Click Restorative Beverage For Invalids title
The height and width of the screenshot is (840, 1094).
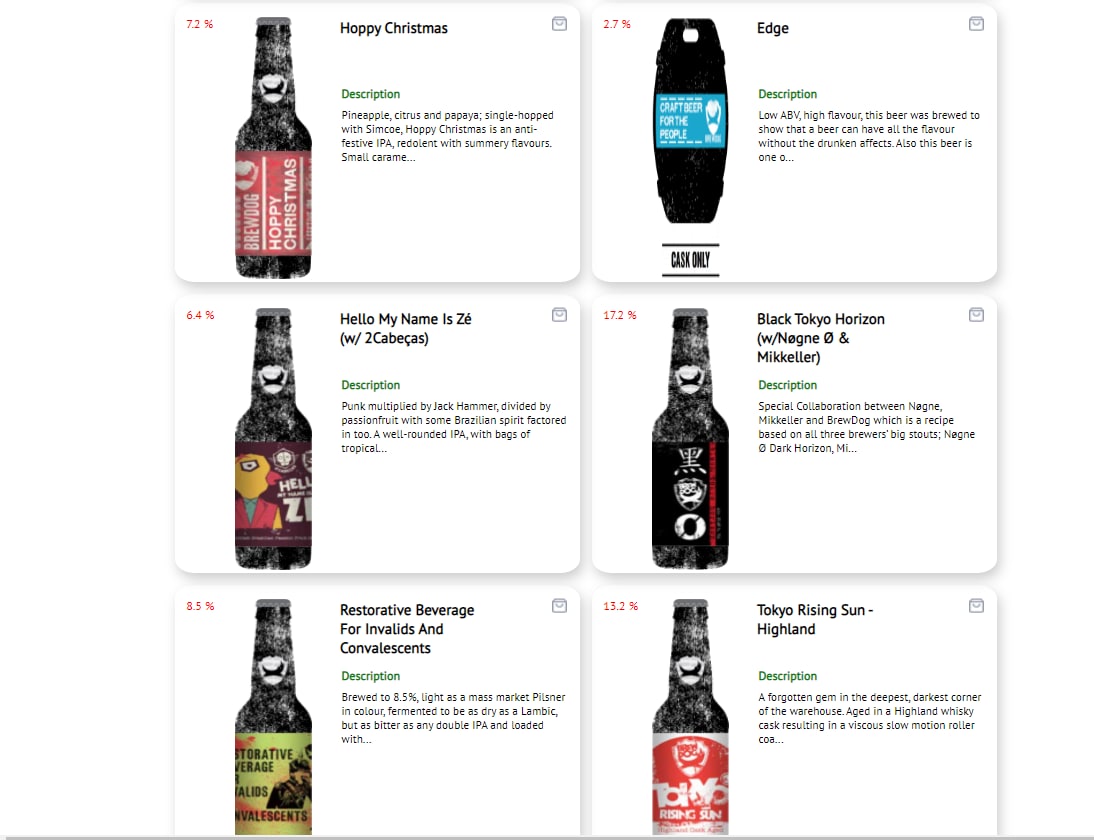(407, 629)
